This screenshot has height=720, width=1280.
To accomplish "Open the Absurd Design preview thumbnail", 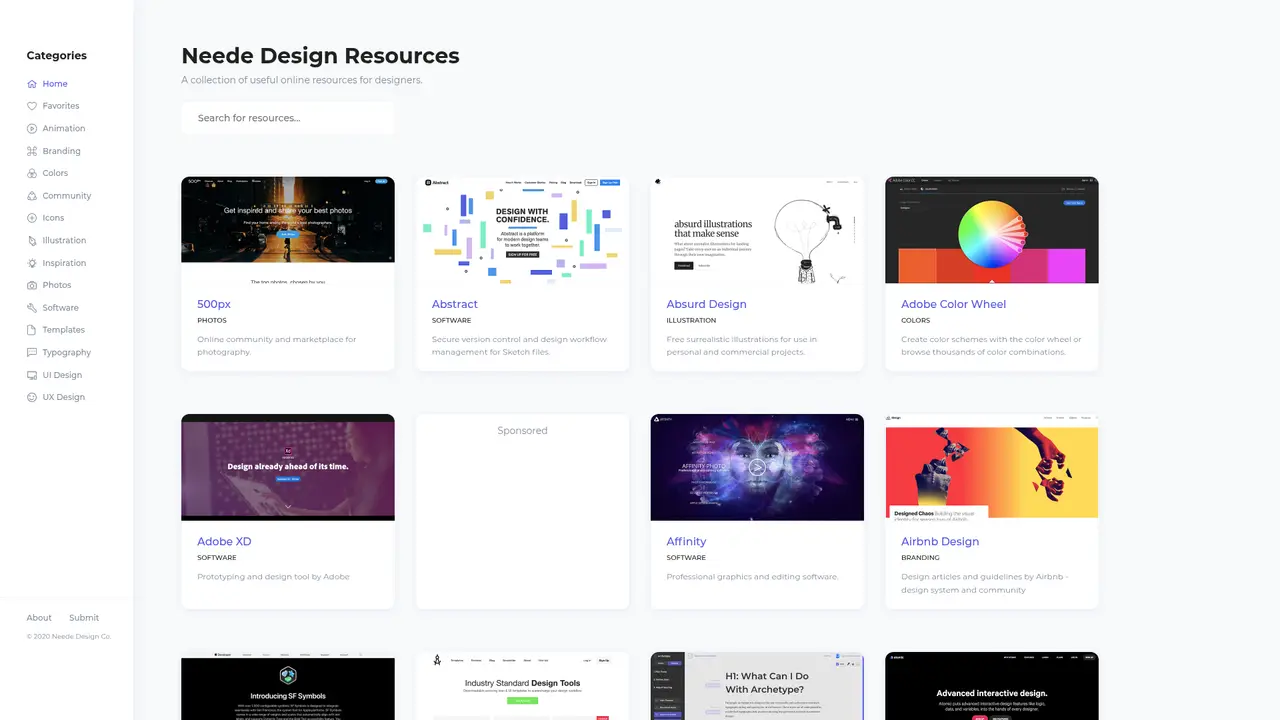I will click(x=757, y=231).
